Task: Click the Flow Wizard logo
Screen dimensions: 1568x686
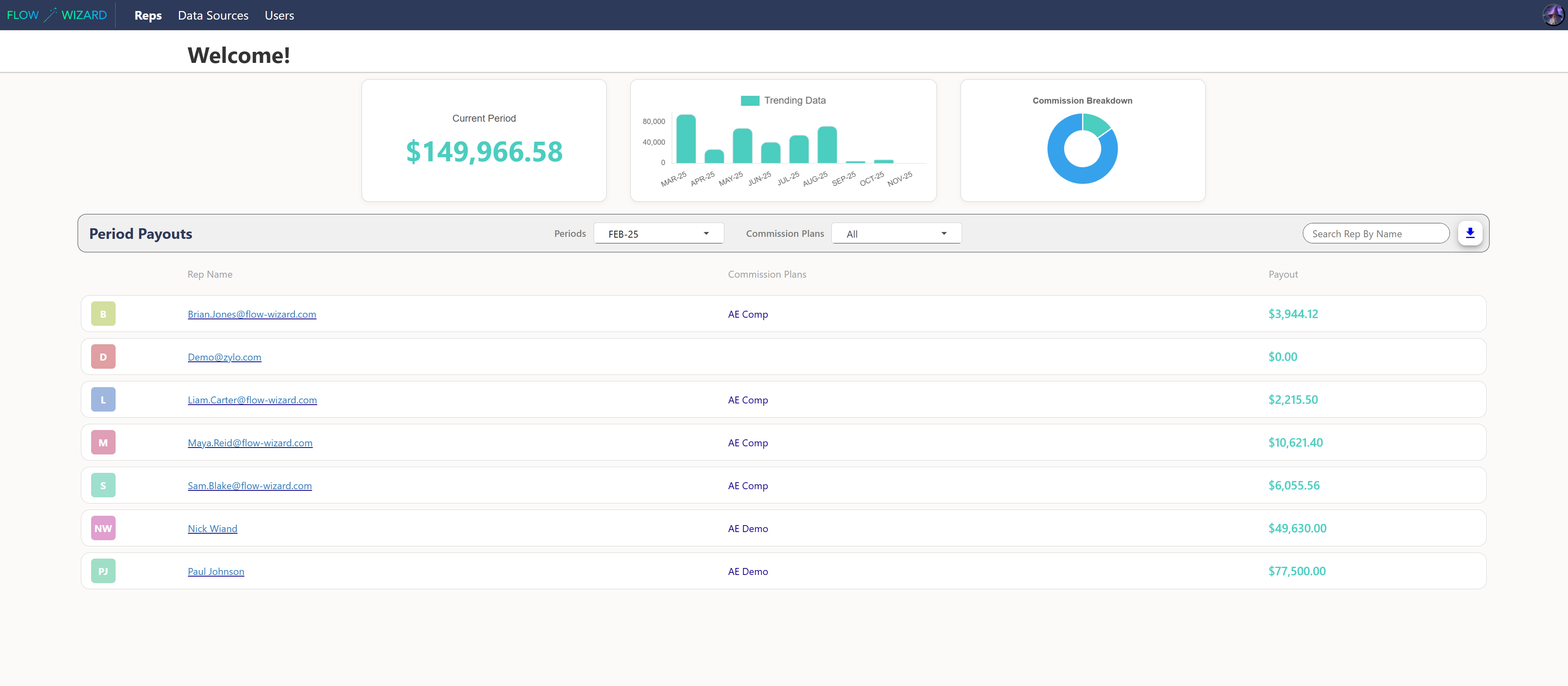Action: pyautogui.click(x=57, y=15)
